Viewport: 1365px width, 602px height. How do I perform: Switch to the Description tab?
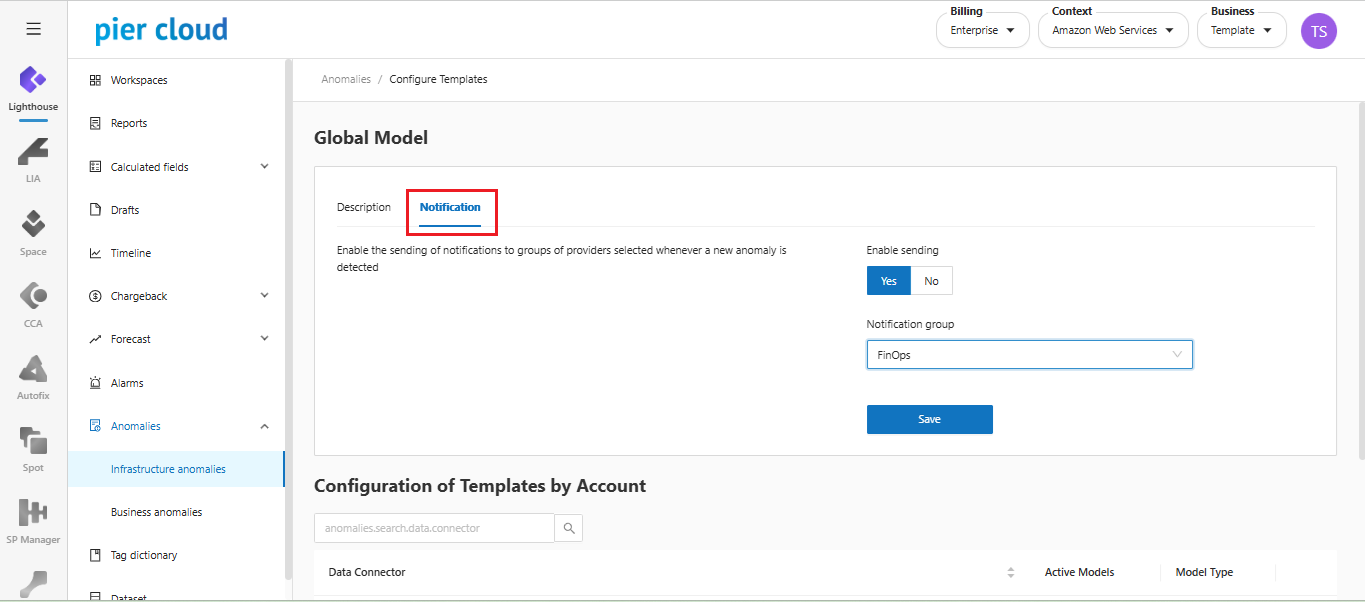(x=364, y=207)
